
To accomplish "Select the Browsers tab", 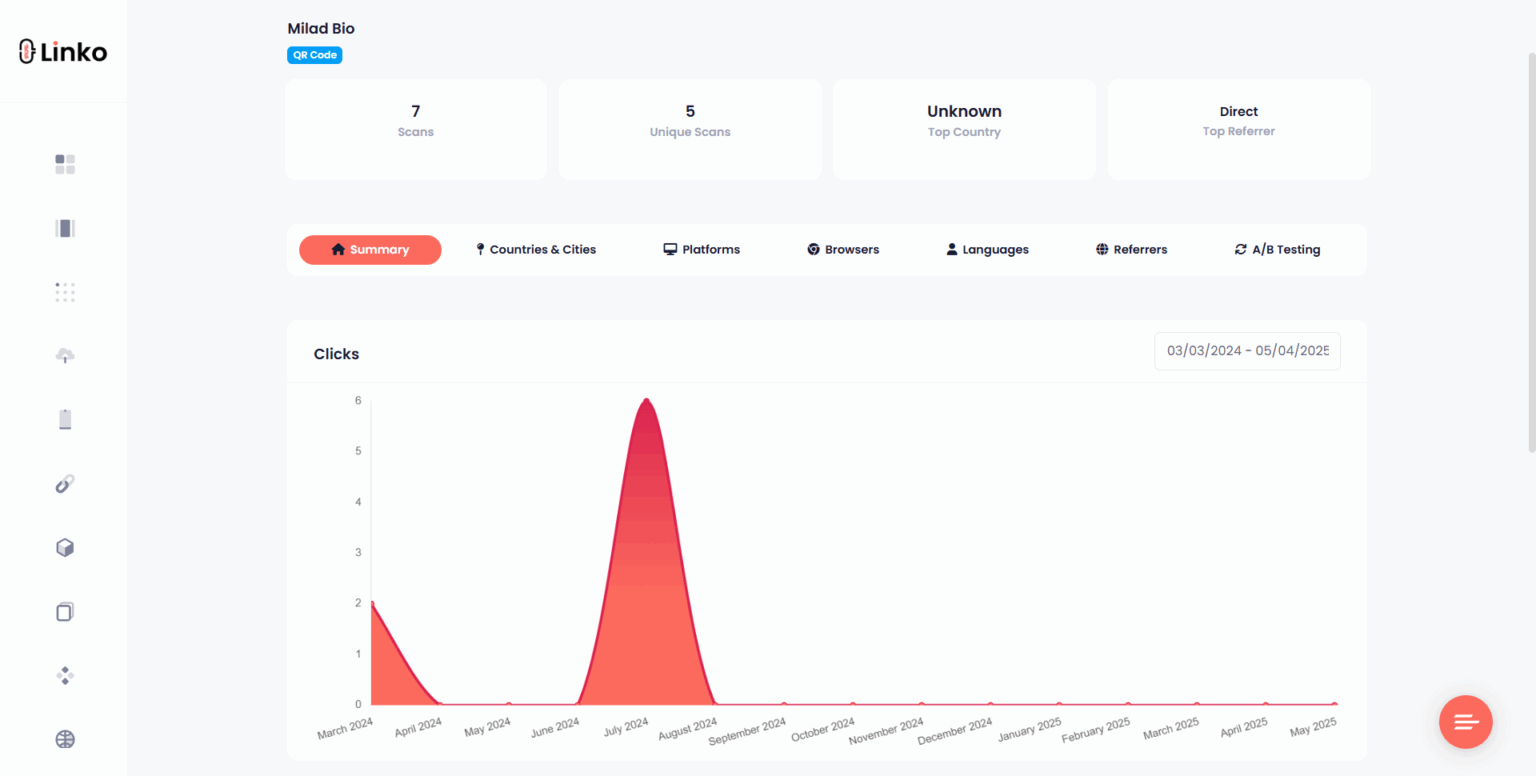I will pos(843,250).
